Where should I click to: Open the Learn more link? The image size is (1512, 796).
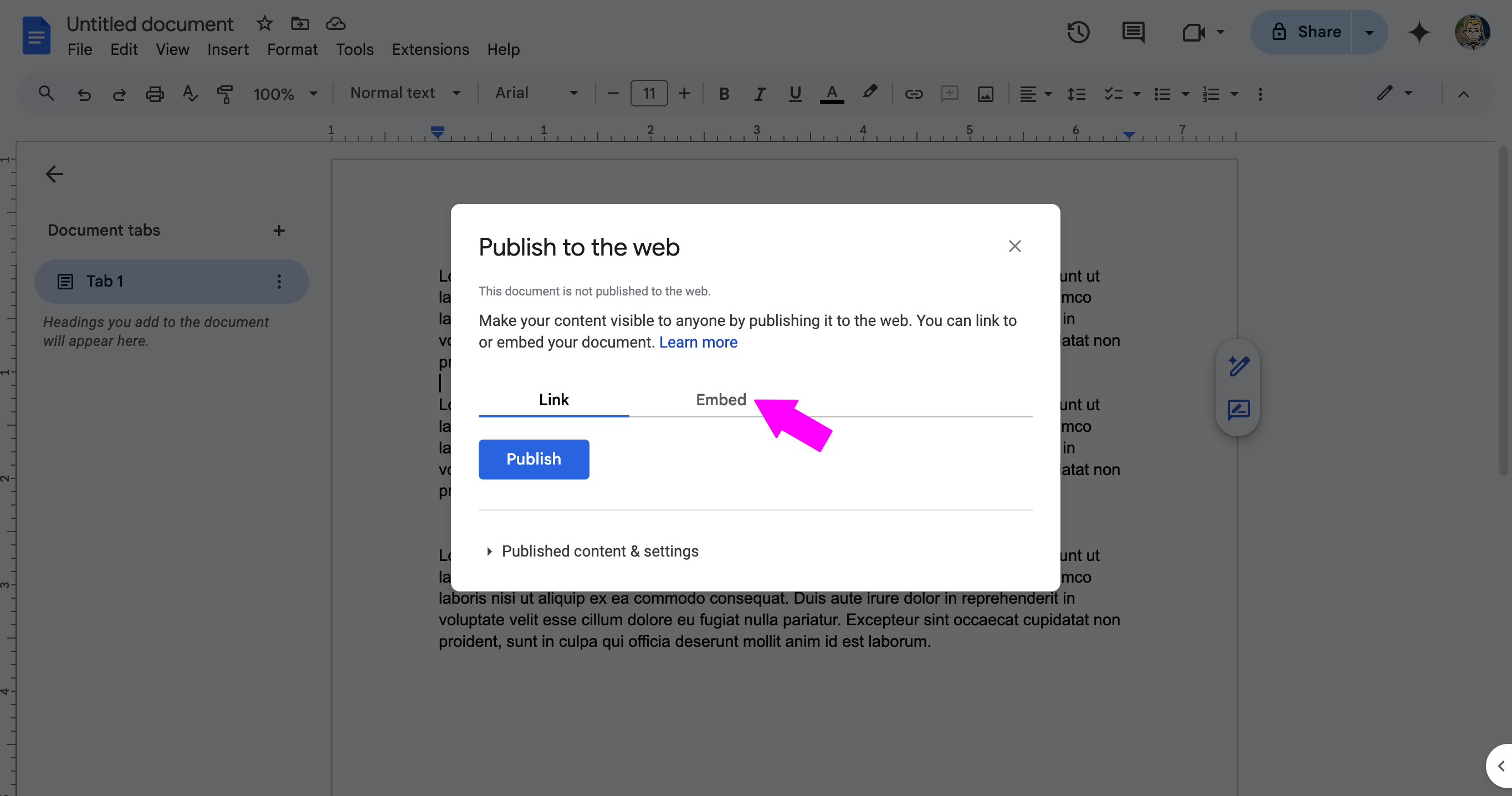click(698, 343)
